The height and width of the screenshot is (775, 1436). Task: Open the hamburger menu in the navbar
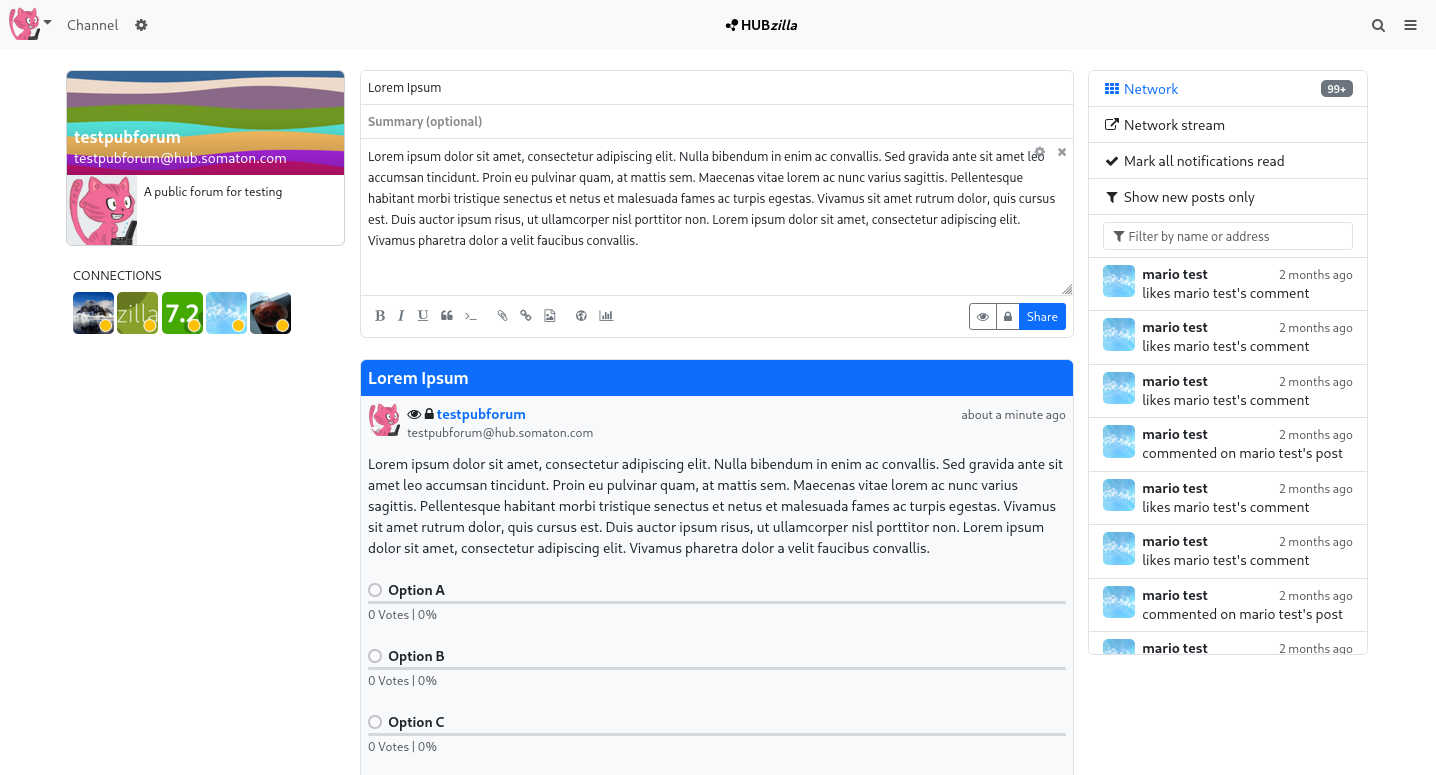[1410, 25]
